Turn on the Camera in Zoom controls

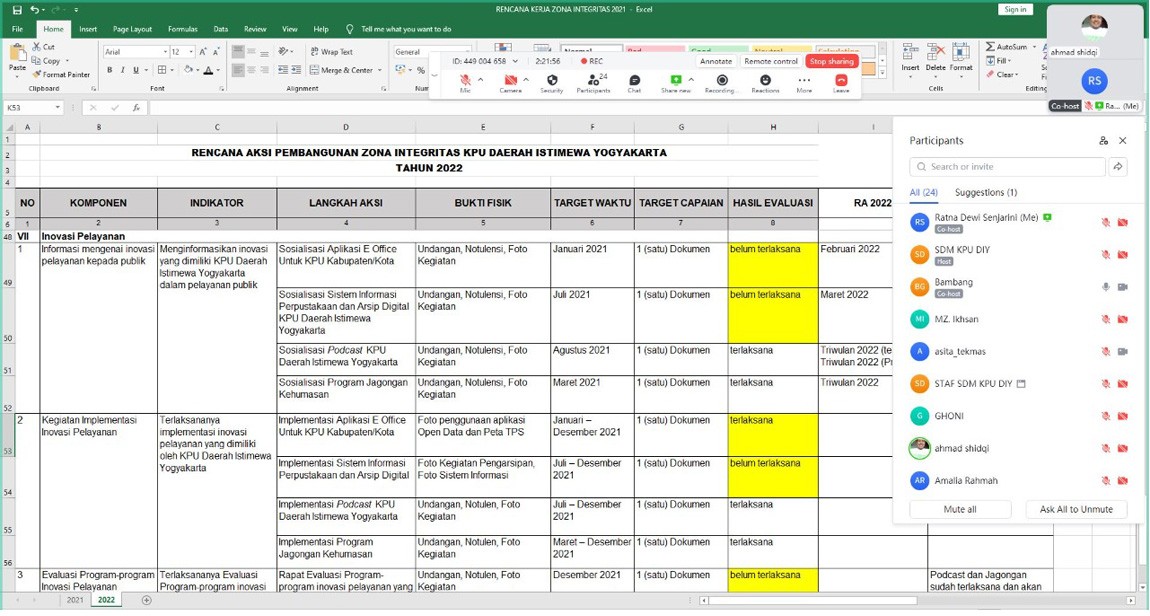coord(510,80)
